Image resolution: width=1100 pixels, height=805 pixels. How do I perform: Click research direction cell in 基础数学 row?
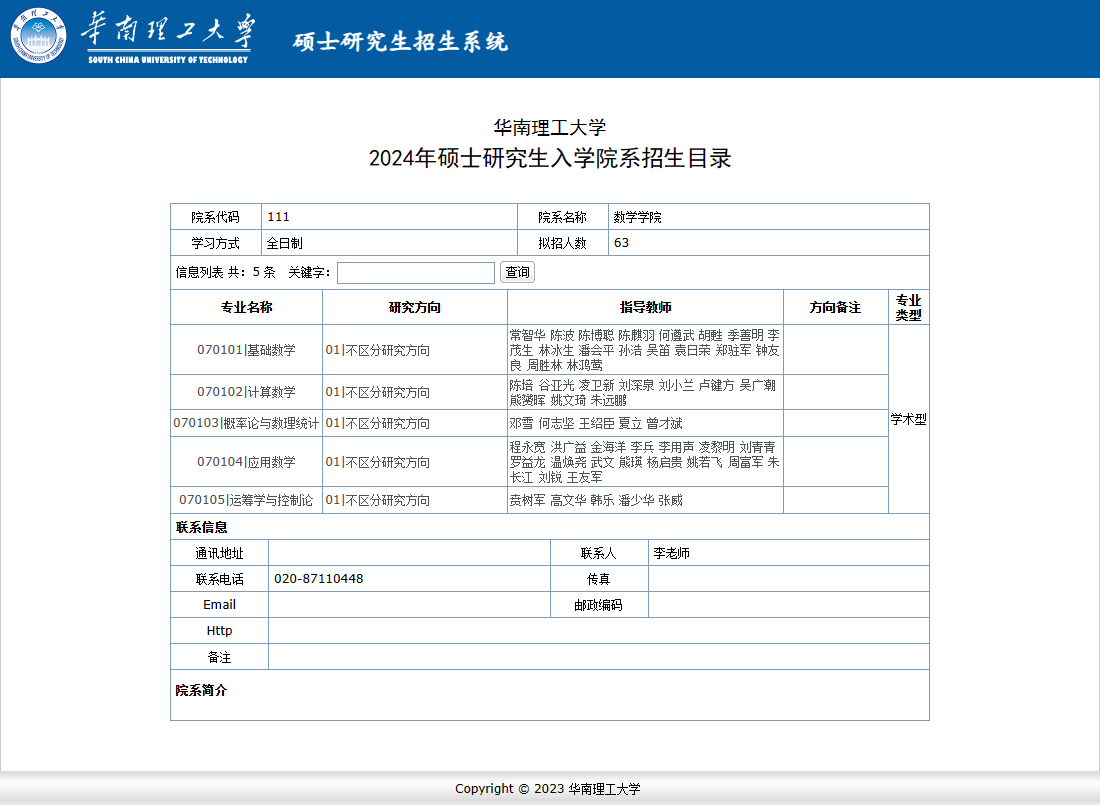(x=415, y=350)
